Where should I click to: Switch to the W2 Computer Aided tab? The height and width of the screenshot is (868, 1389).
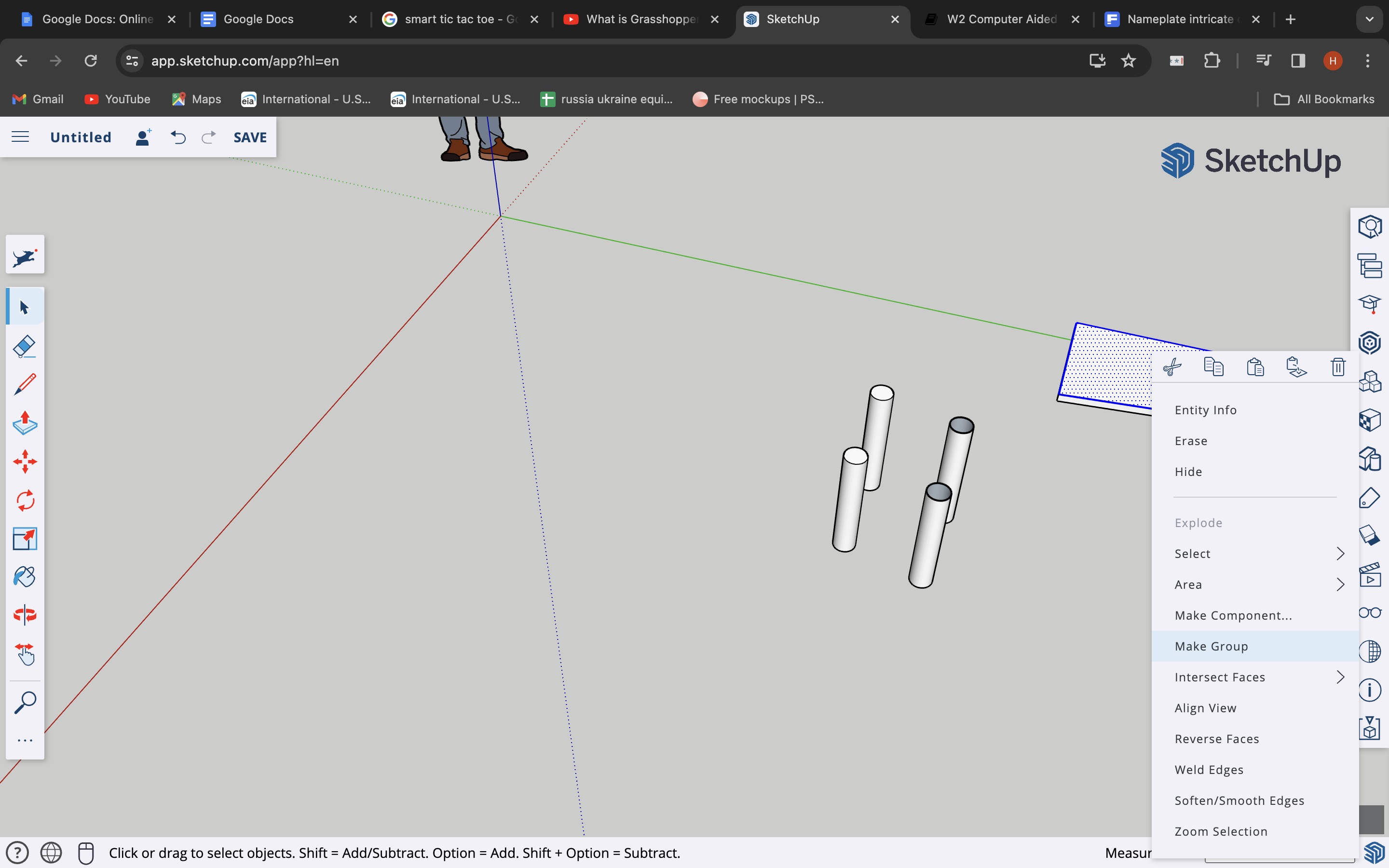[x=1001, y=19]
